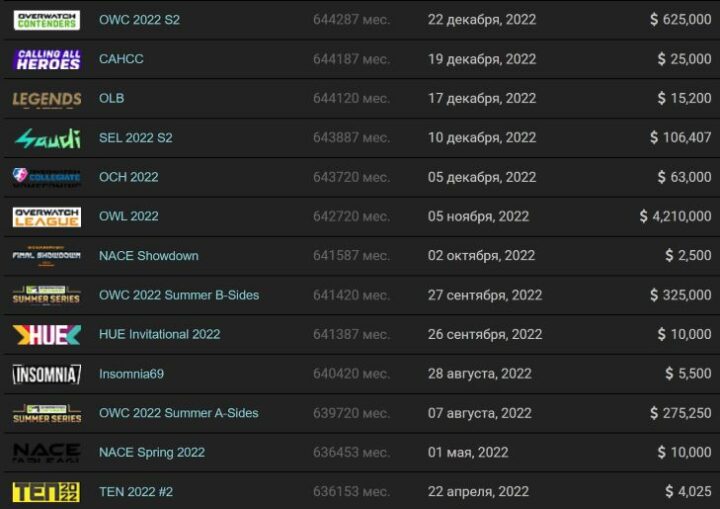Click the $ 106,407 prize amount
Image resolution: width=720 pixels, height=509 pixels.
[681, 137]
